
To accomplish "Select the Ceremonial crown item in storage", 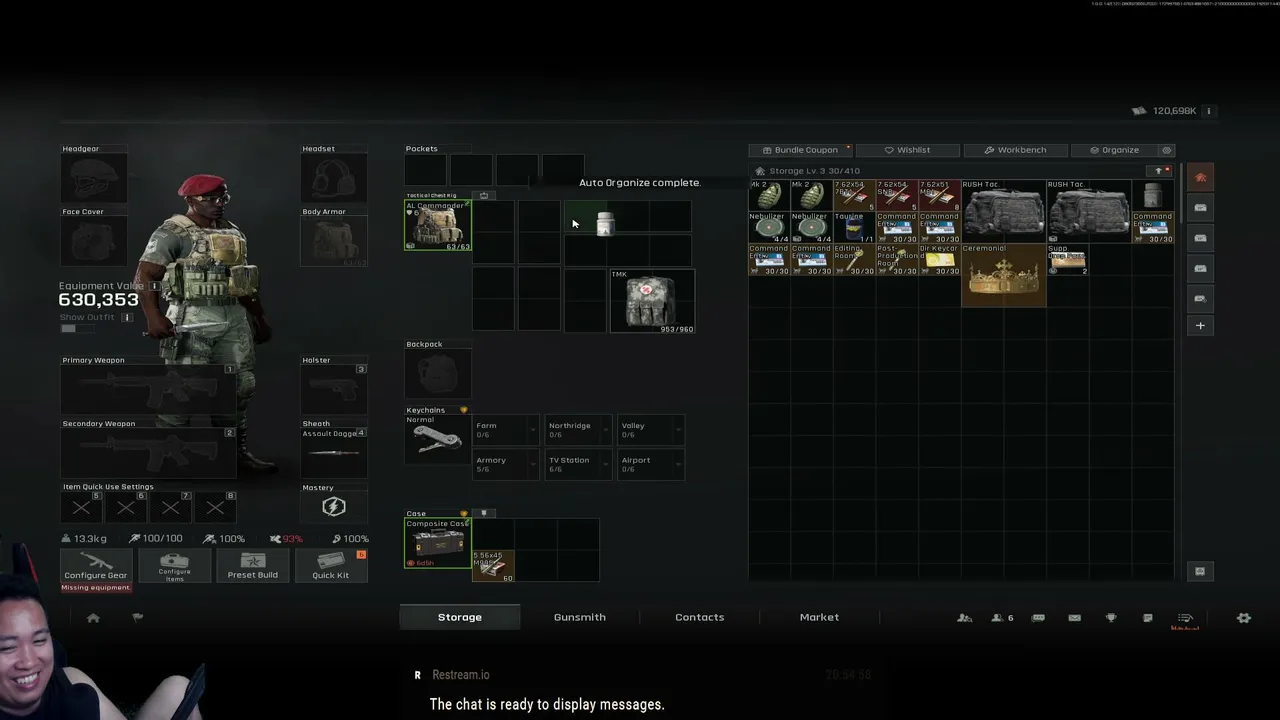I will click(1004, 275).
